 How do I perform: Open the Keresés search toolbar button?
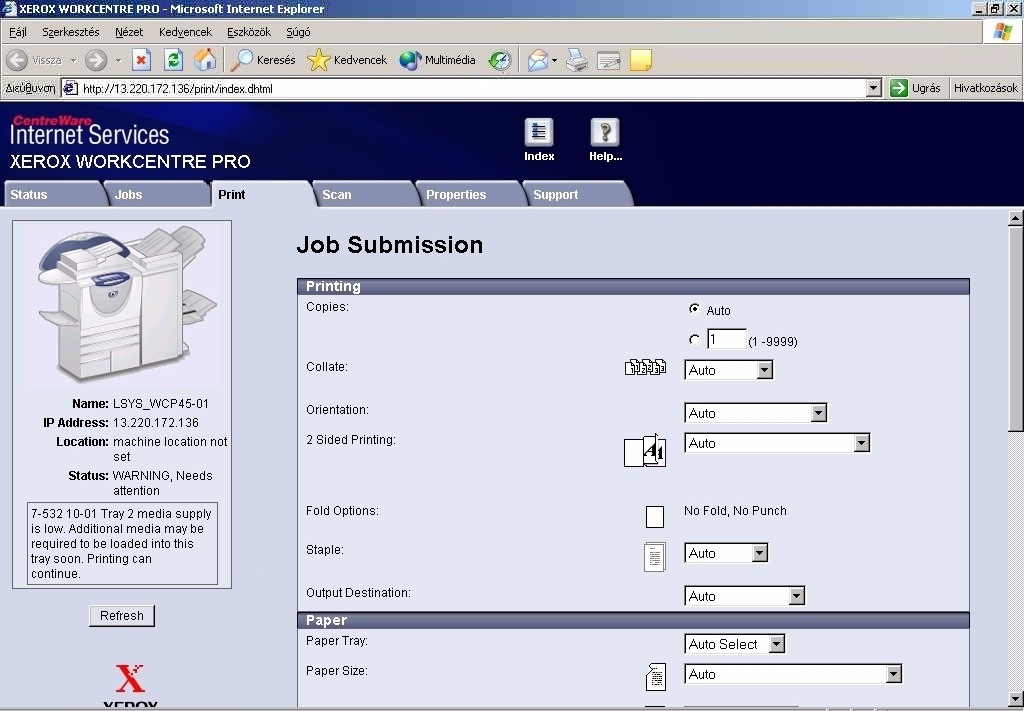264,60
